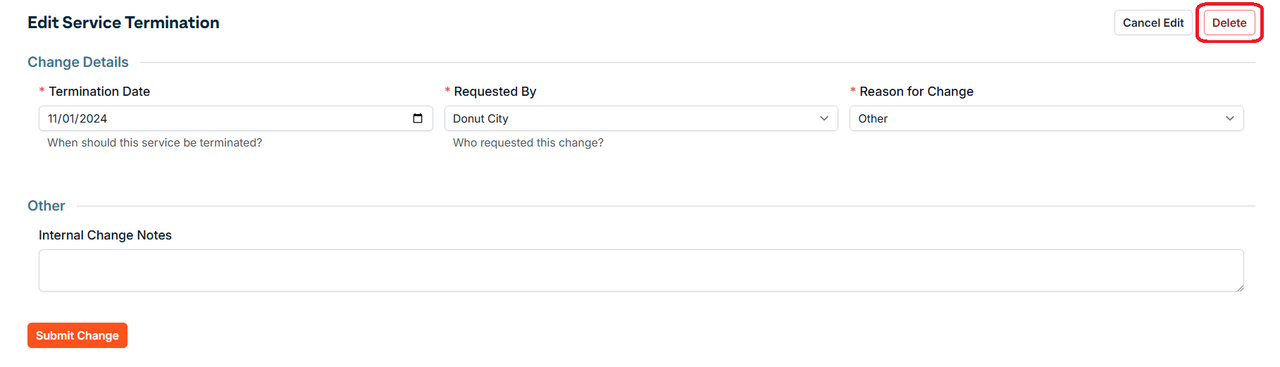1280x367 pixels.
Task: Open the calendar picker icon in Termination Date
Action: [x=418, y=118]
